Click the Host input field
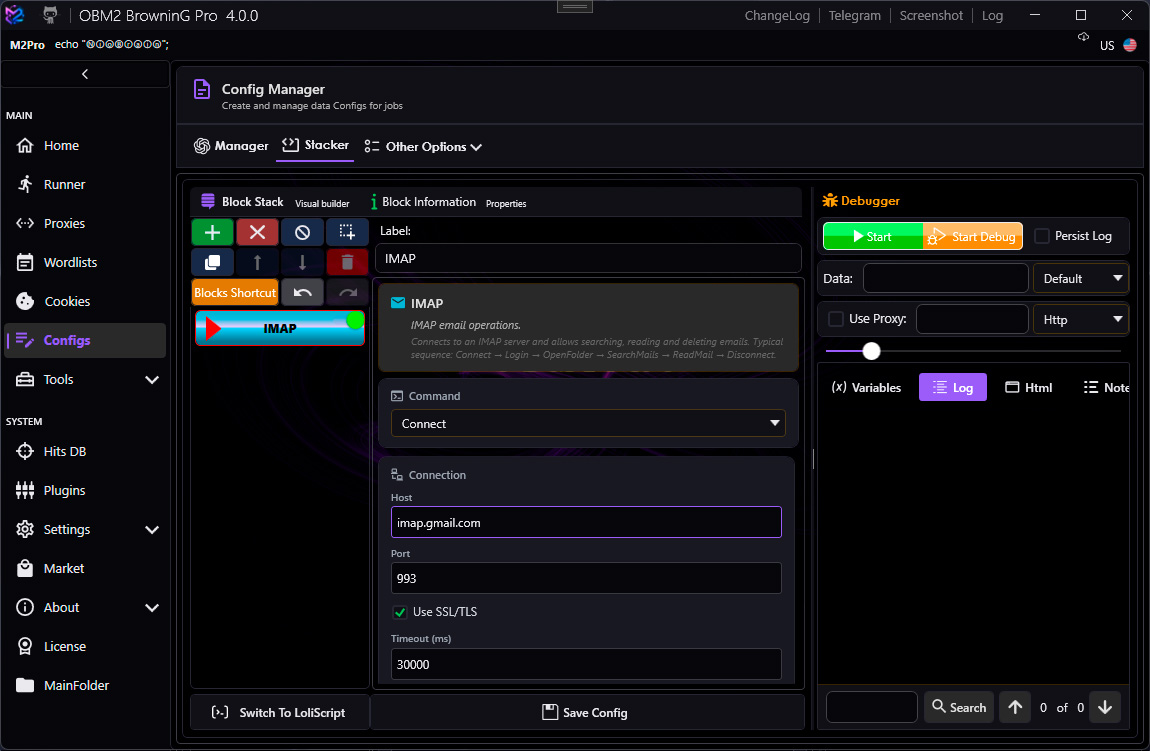Screen dimensions: 1150x751 click(x=586, y=522)
